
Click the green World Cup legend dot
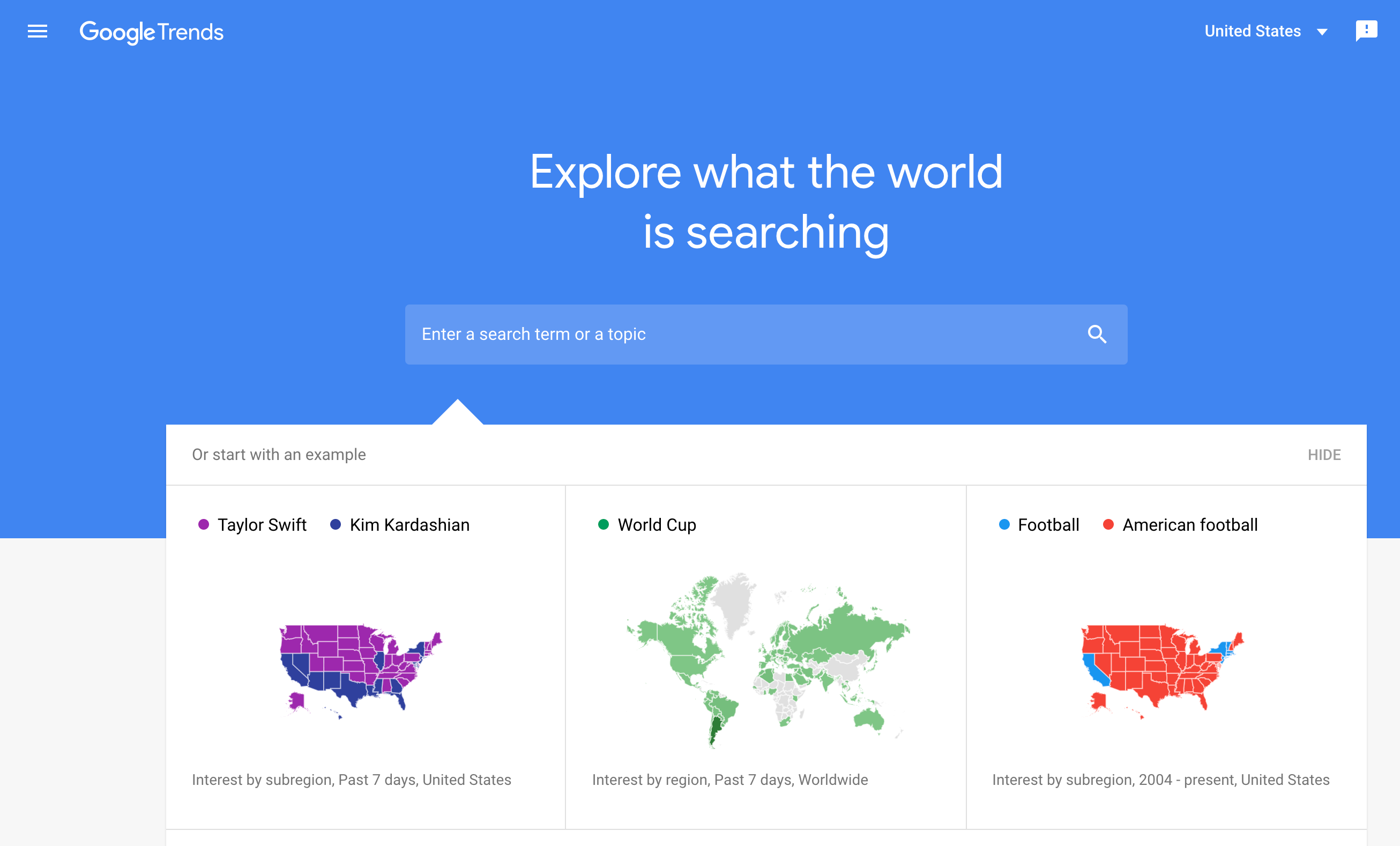click(x=604, y=524)
